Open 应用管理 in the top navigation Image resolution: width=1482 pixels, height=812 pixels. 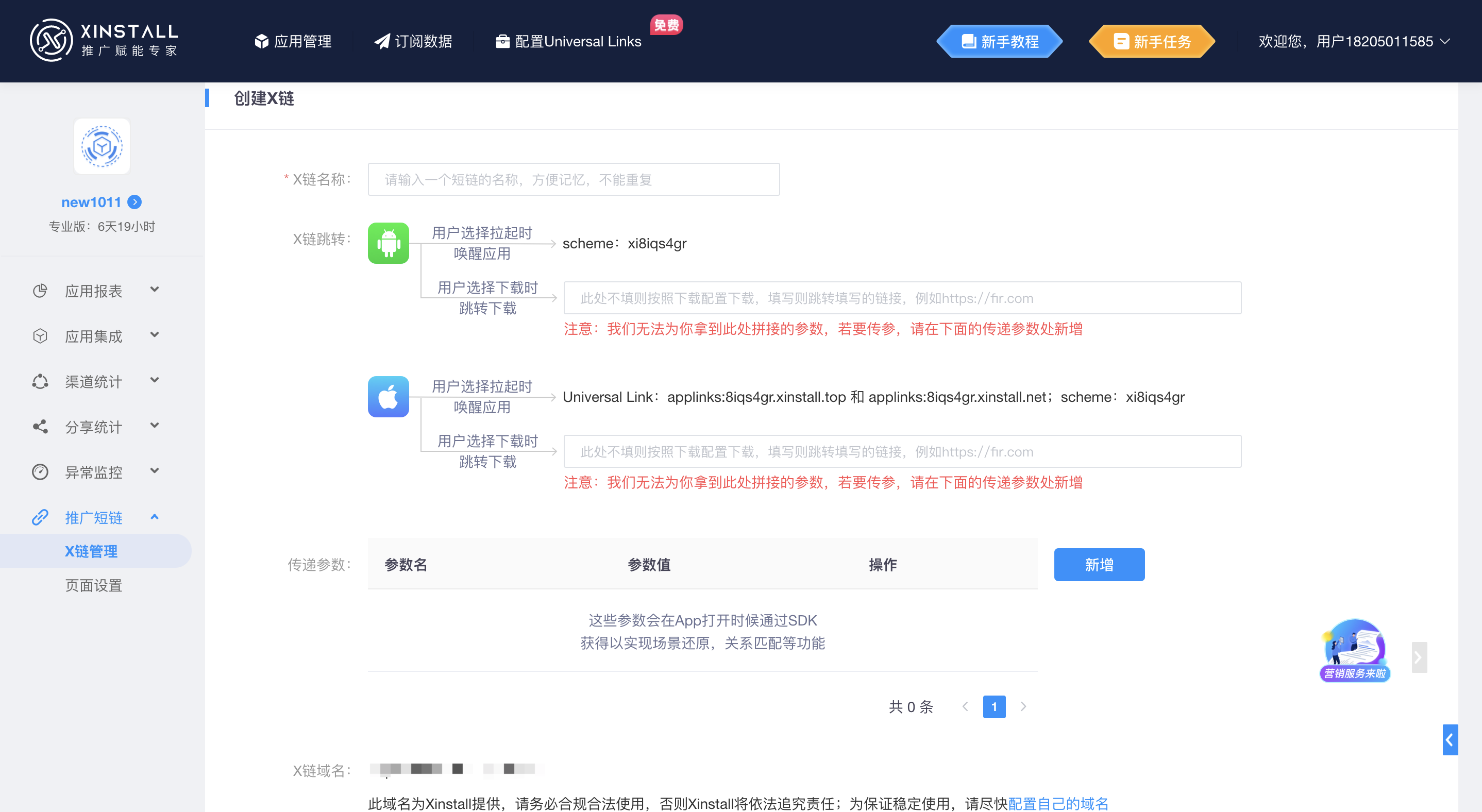[x=293, y=41]
